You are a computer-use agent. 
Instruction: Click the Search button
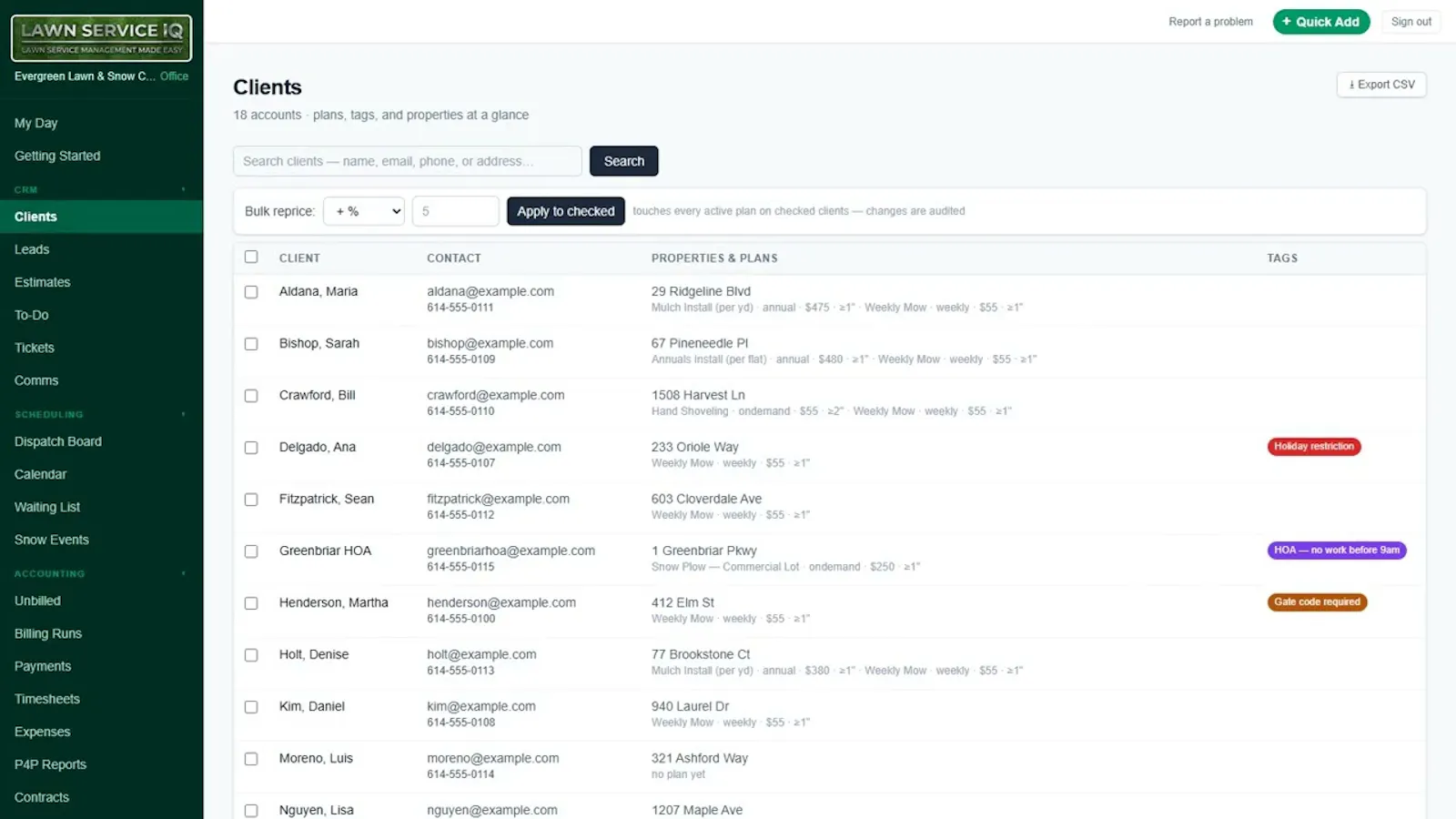coord(623,161)
